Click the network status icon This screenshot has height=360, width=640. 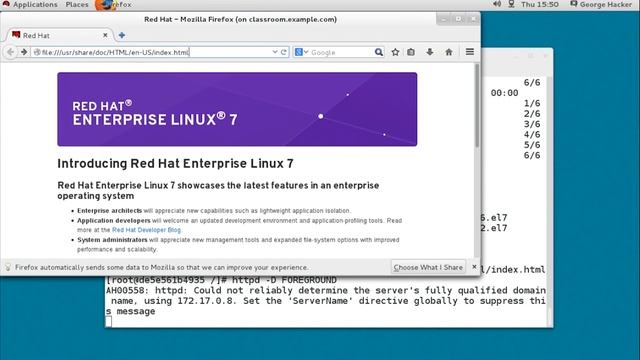[511, 4]
